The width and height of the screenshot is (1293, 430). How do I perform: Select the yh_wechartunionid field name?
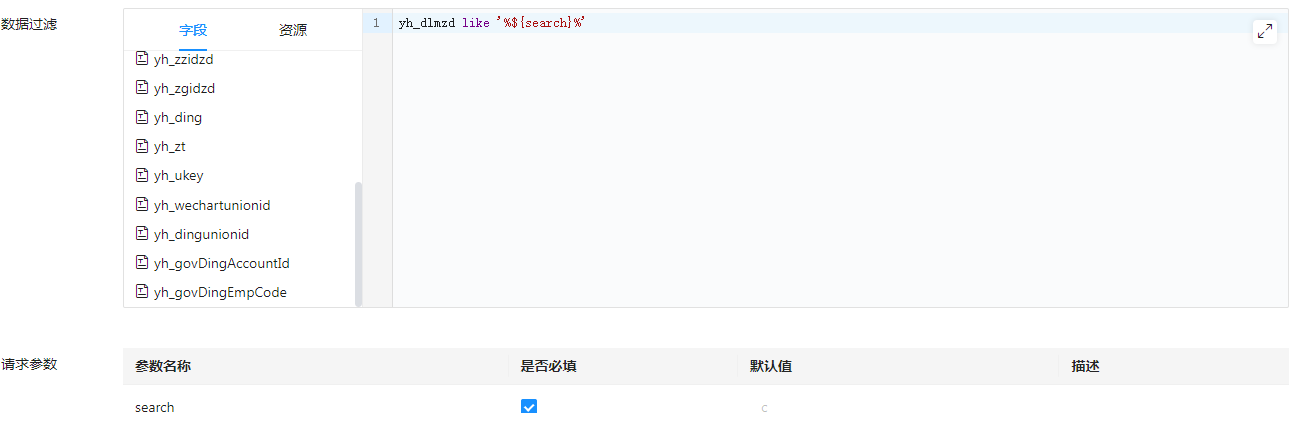coord(212,205)
